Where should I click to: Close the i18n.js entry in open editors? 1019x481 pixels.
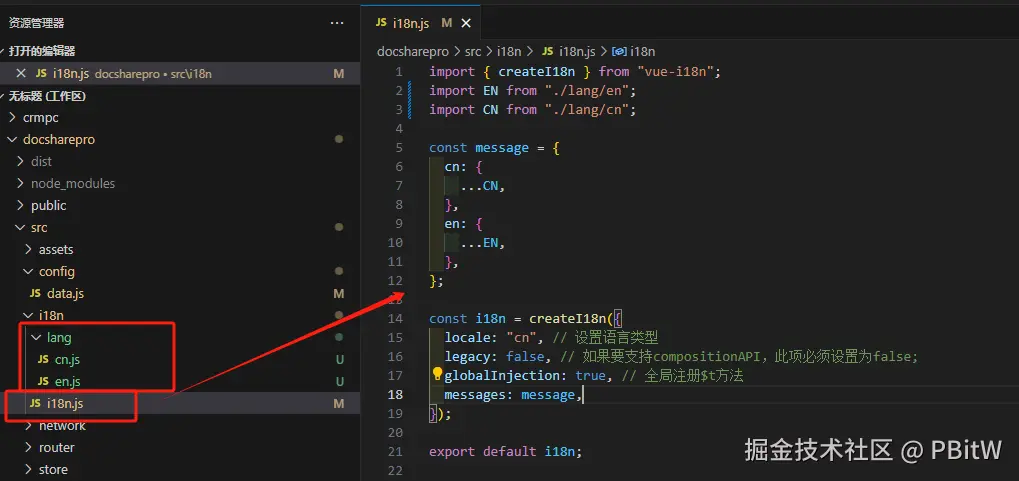(21, 73)
